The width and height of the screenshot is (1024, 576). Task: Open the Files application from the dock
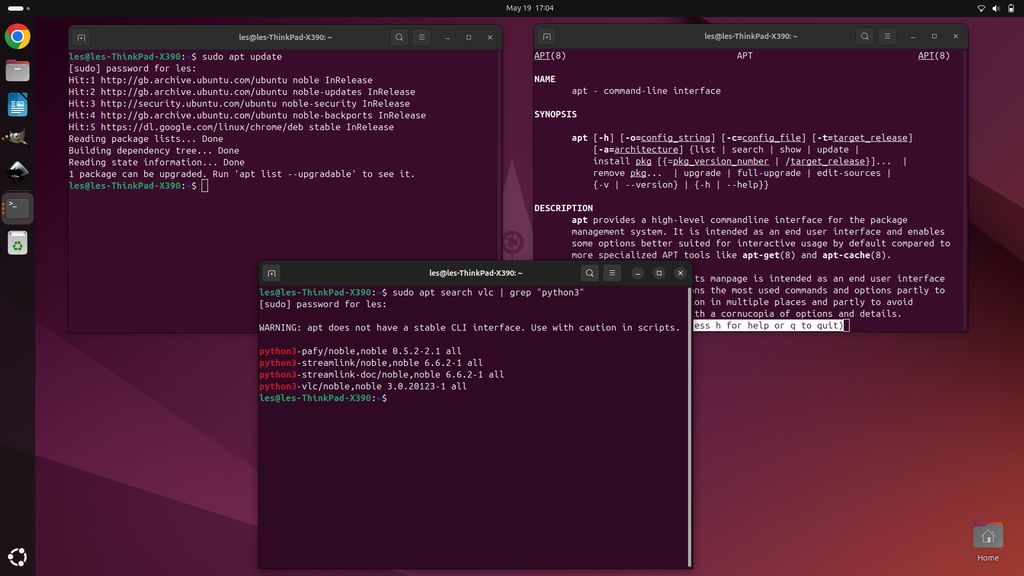[x=16, y=71]
